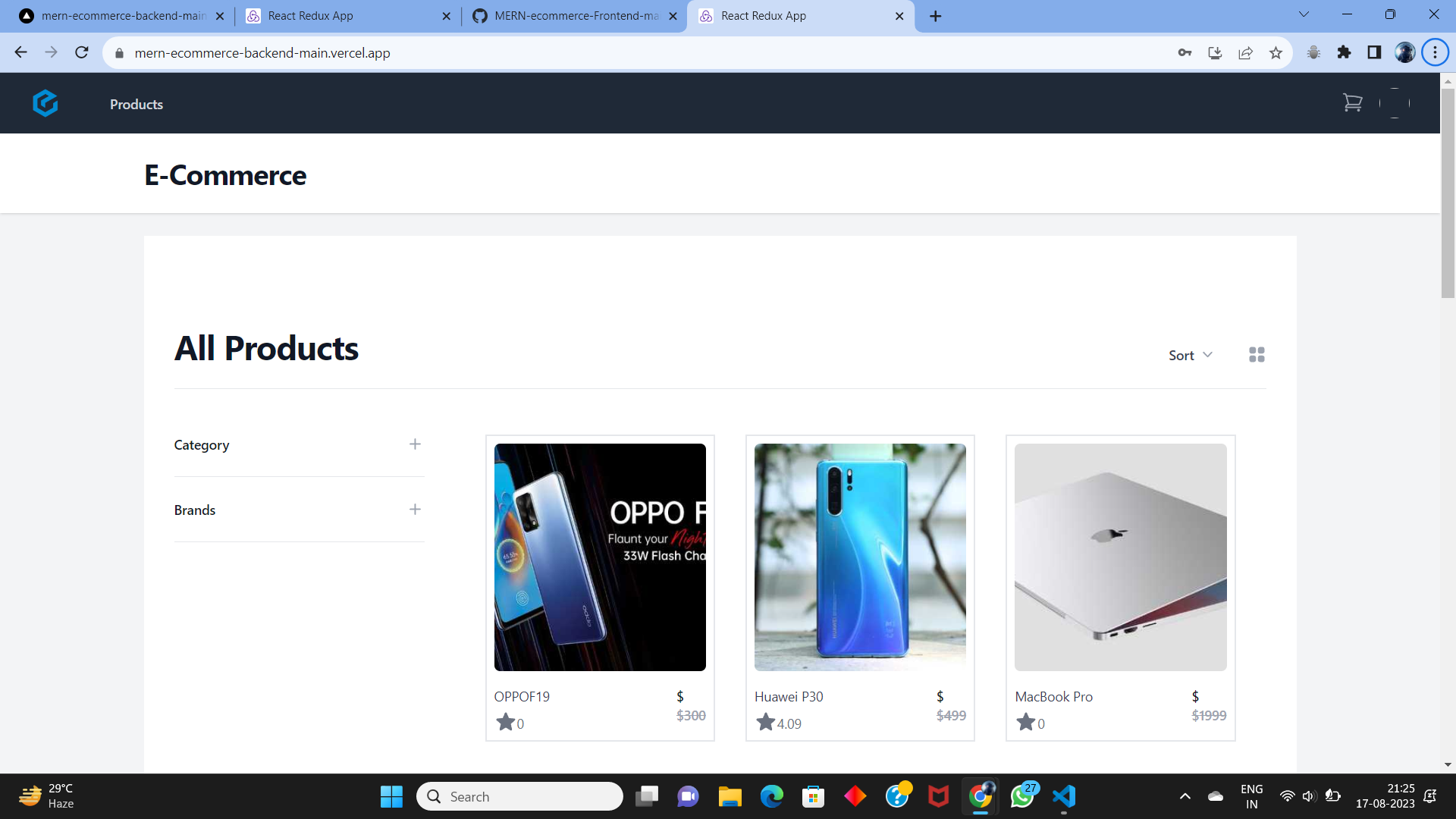The image size is (1456, 819).
Task: Click the Products link in the navbar
Action: 136,104
